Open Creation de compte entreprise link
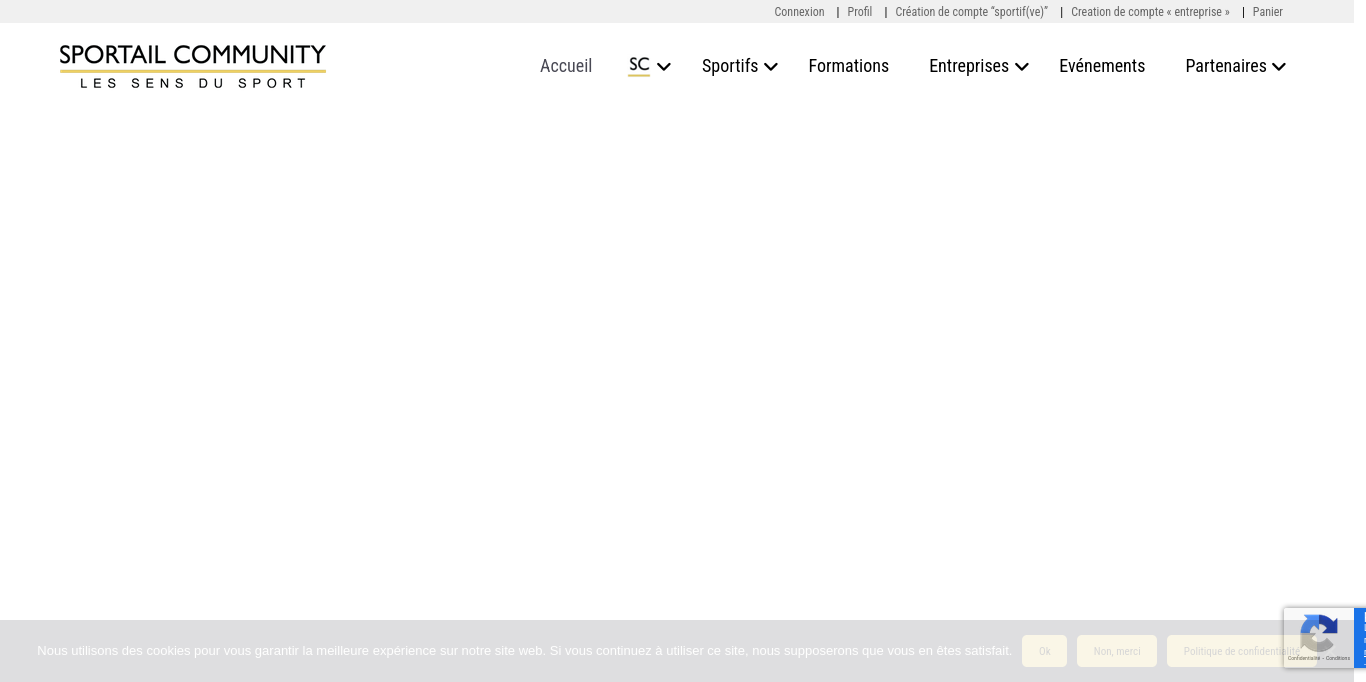 pyautogui.click(x=1150, y=12)
